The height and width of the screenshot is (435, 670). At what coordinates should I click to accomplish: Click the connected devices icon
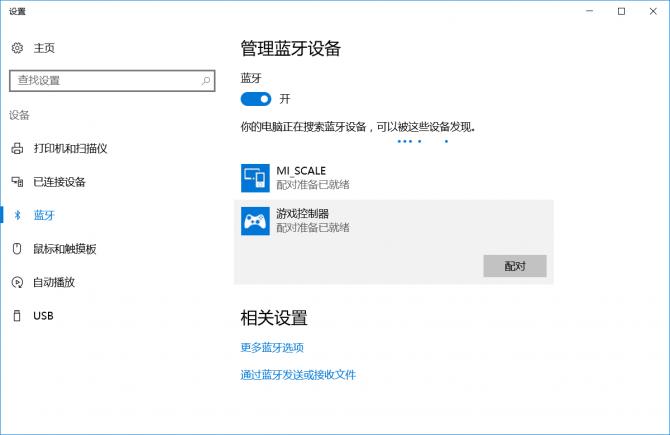point(17,182)
